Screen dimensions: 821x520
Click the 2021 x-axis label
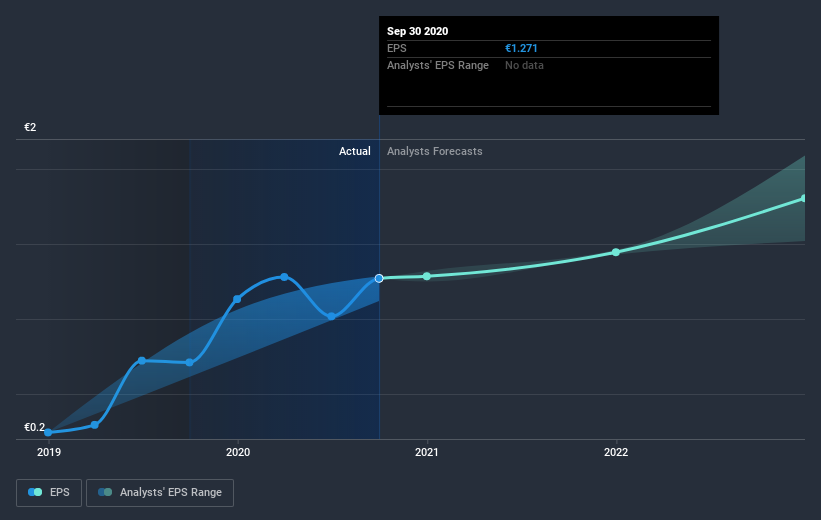[427, 452]
